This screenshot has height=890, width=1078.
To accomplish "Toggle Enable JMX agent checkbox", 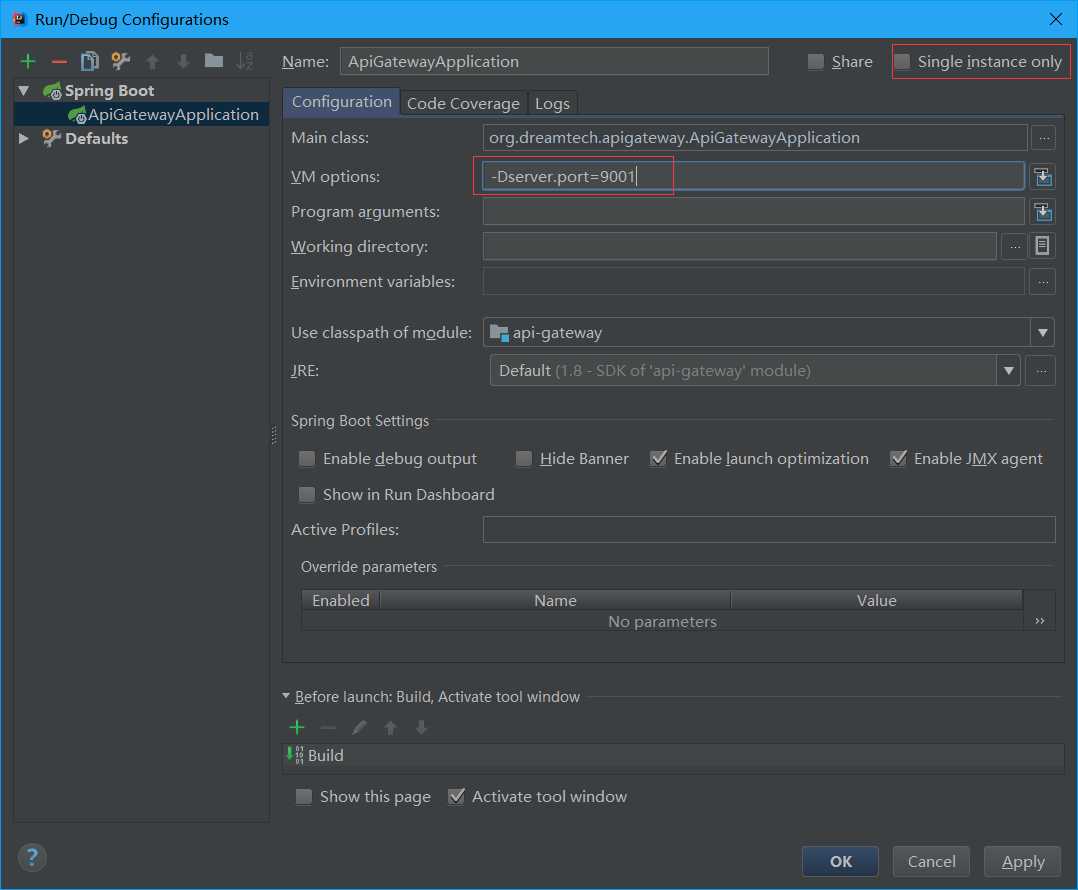I will (898, 458).
